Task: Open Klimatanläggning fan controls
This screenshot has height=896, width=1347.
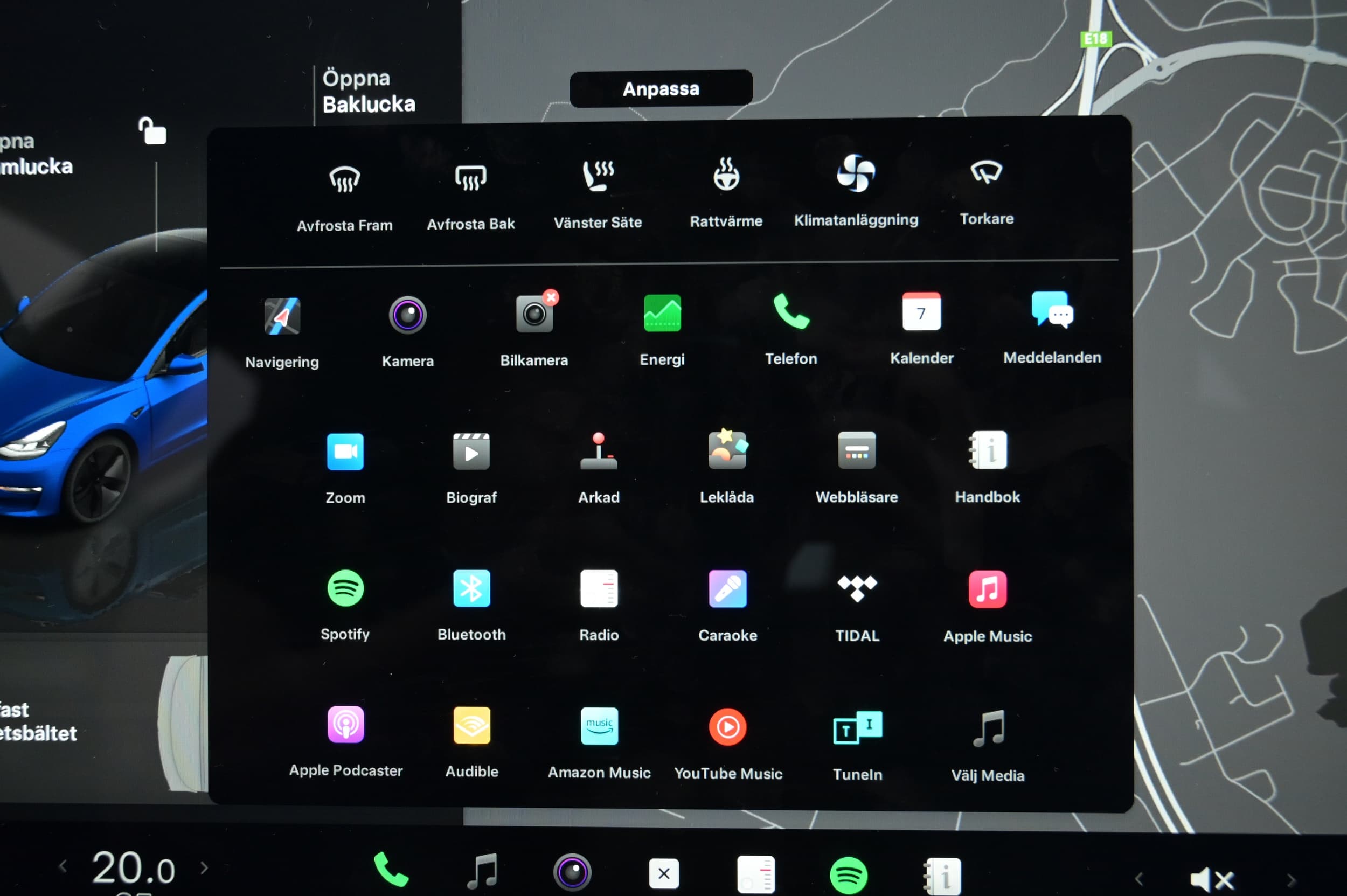Action: 856,191
